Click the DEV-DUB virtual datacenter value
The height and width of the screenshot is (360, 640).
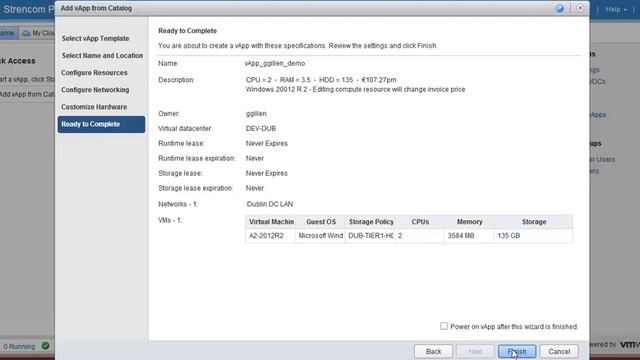(x=261, y=128)
